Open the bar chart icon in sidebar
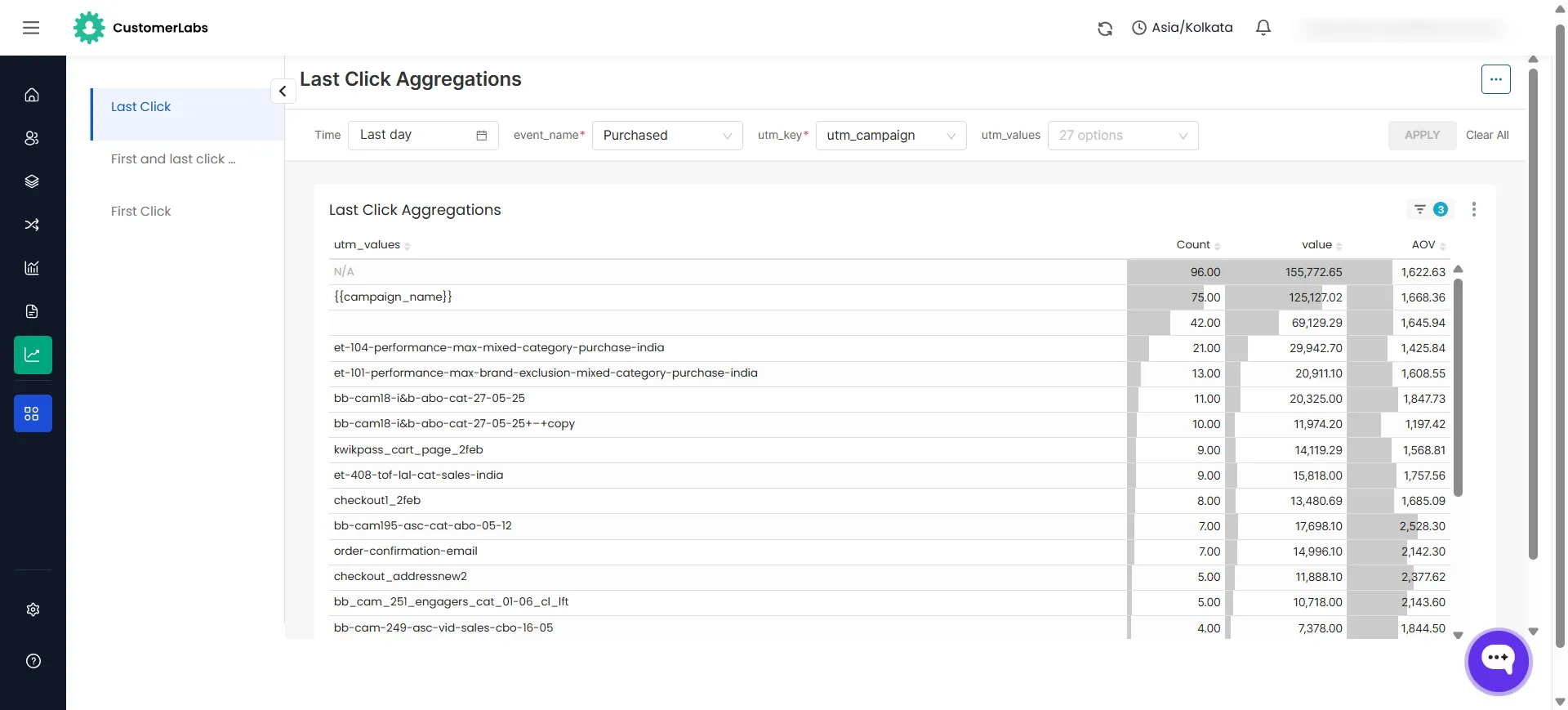The image size is (1568, 710). [33, 268]
